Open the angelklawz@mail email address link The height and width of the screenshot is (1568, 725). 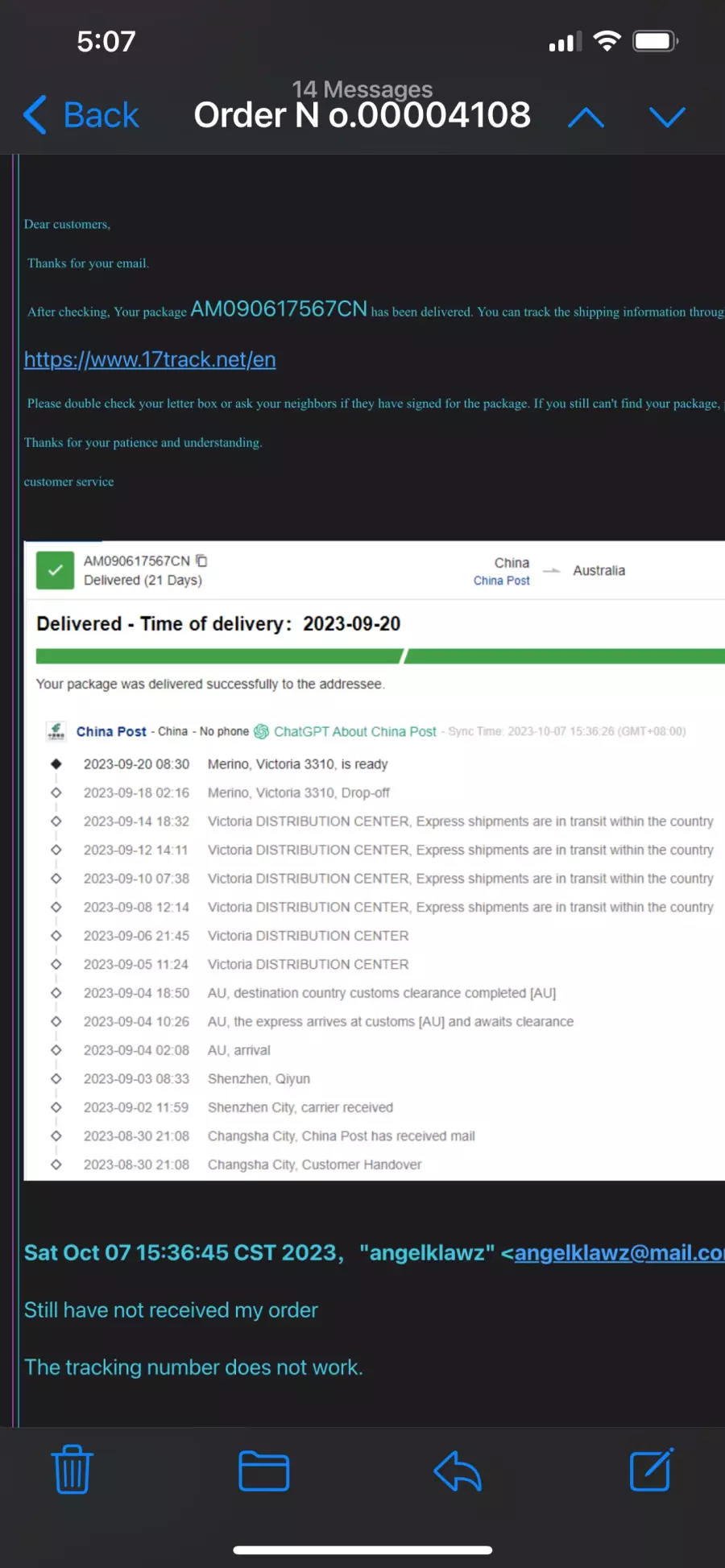[x=619, y=1252]
